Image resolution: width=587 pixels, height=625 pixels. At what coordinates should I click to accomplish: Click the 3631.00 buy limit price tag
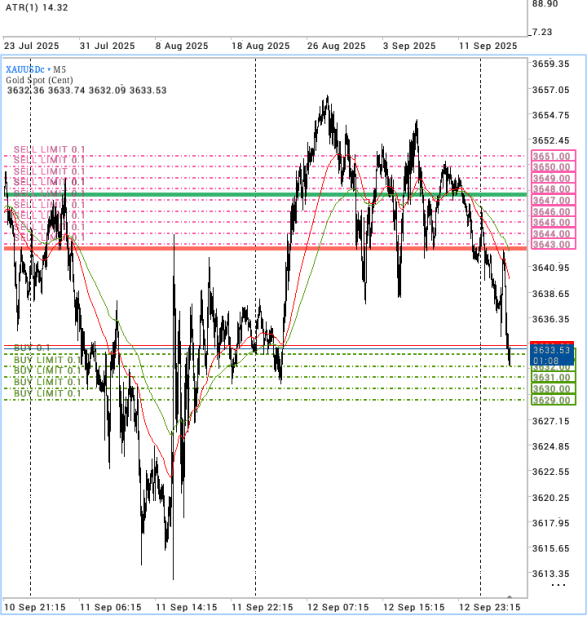coord(554,377)
